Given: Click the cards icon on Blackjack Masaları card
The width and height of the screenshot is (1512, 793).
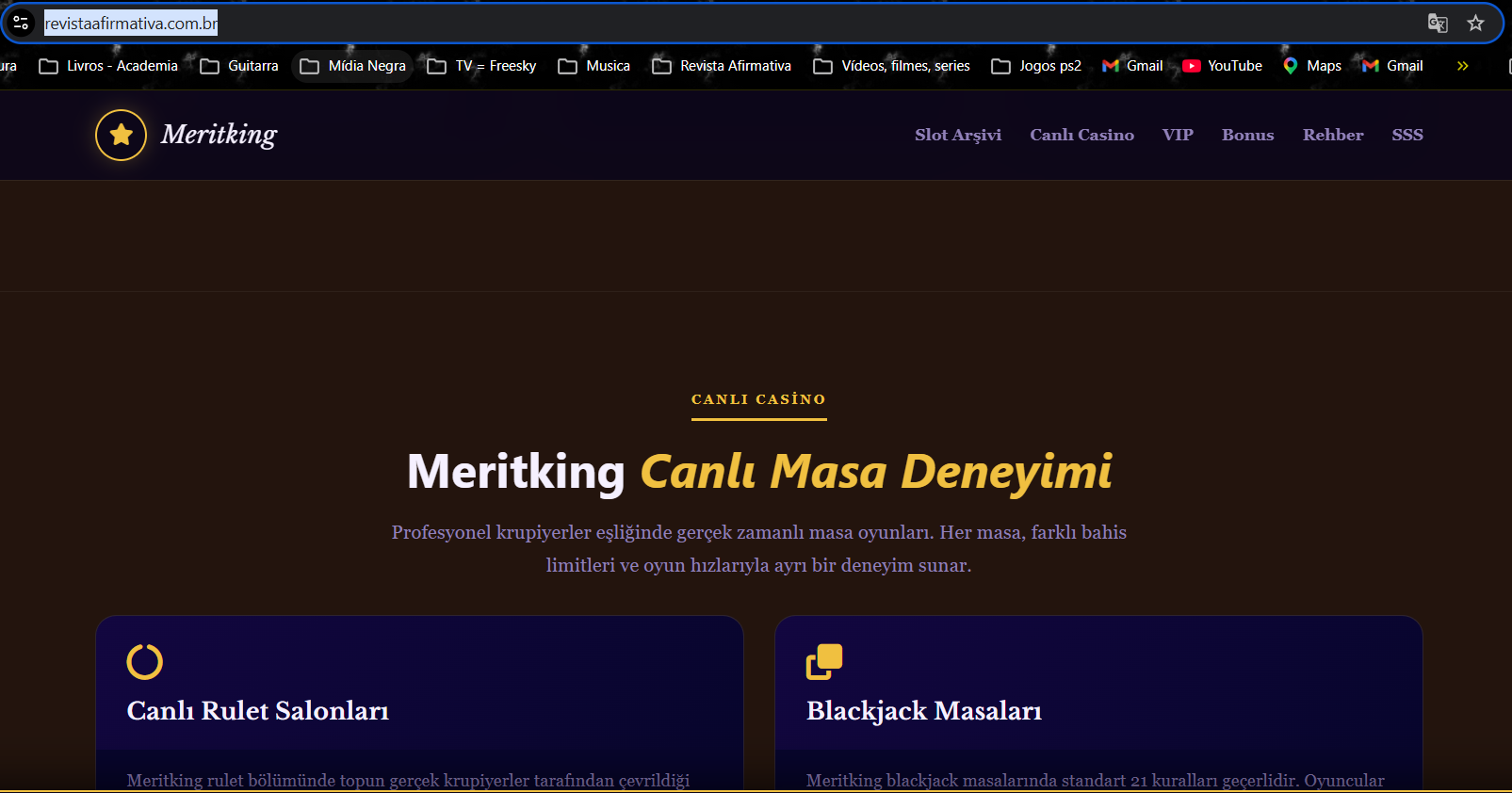Looking at the screenshot, I should (824, 662).
